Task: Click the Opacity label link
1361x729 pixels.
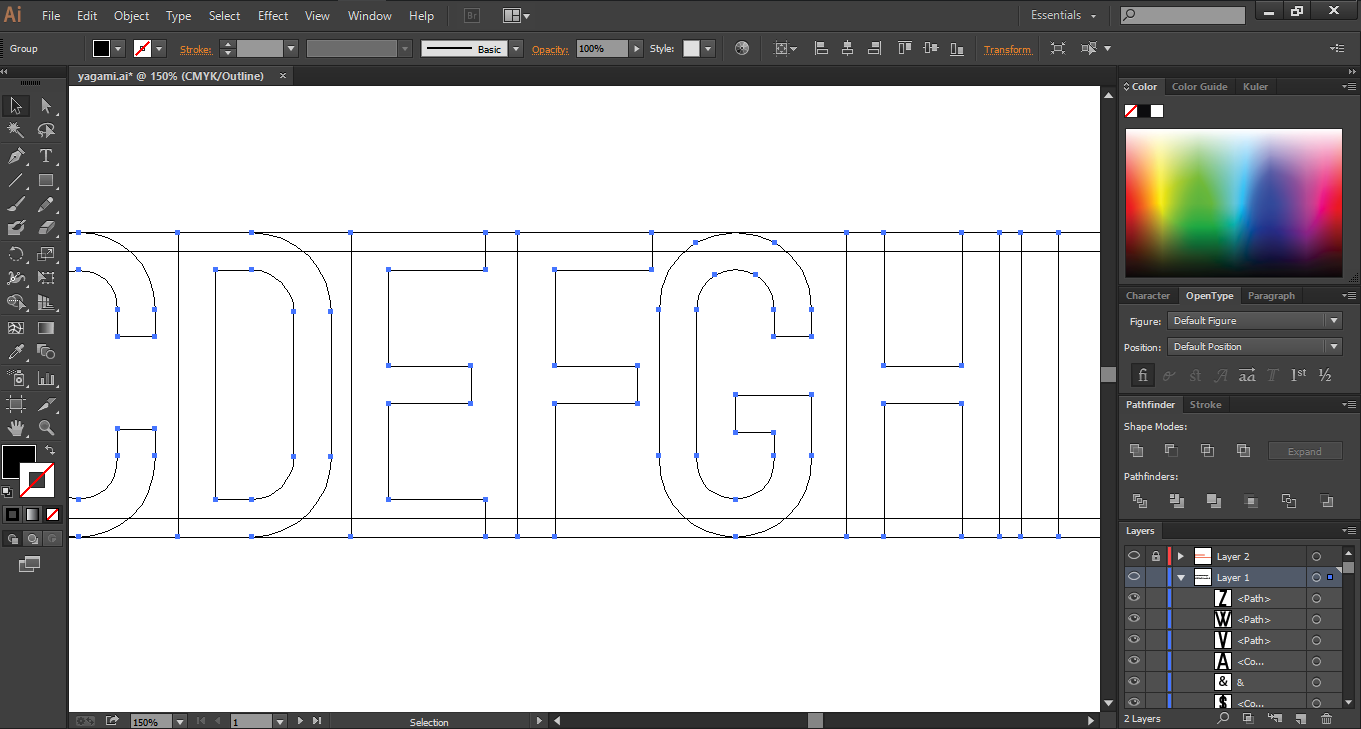Action: [549, 49]
